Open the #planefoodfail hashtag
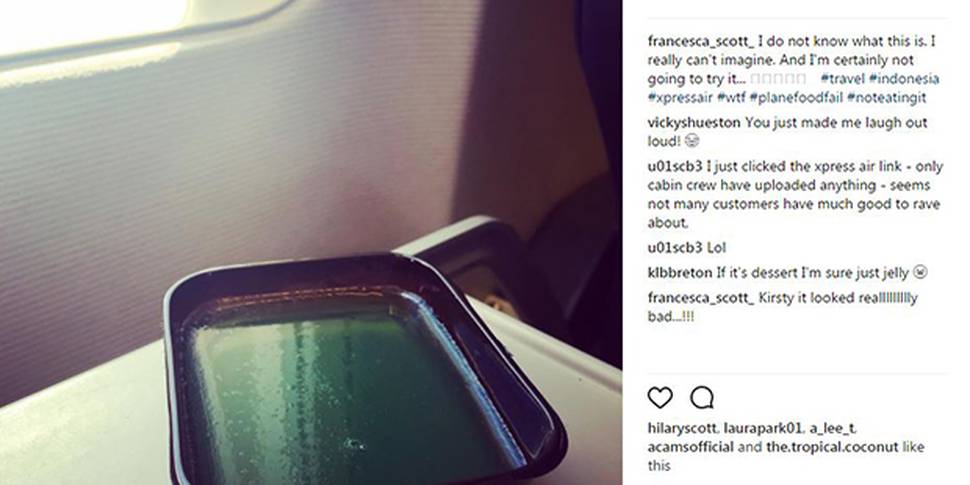 (796, 97)
